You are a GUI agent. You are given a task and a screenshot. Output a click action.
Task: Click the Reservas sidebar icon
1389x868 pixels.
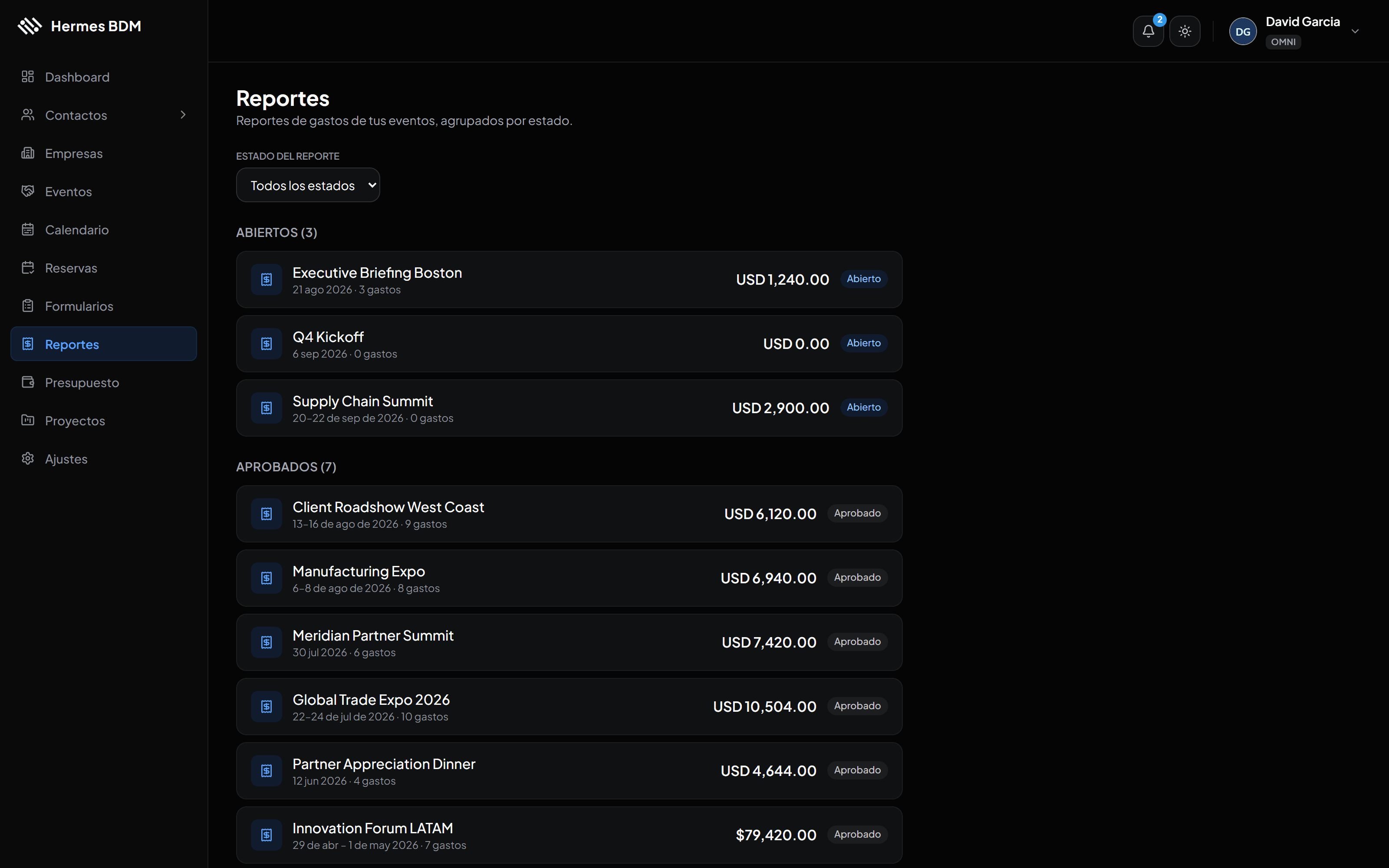(x=27, y=267)
